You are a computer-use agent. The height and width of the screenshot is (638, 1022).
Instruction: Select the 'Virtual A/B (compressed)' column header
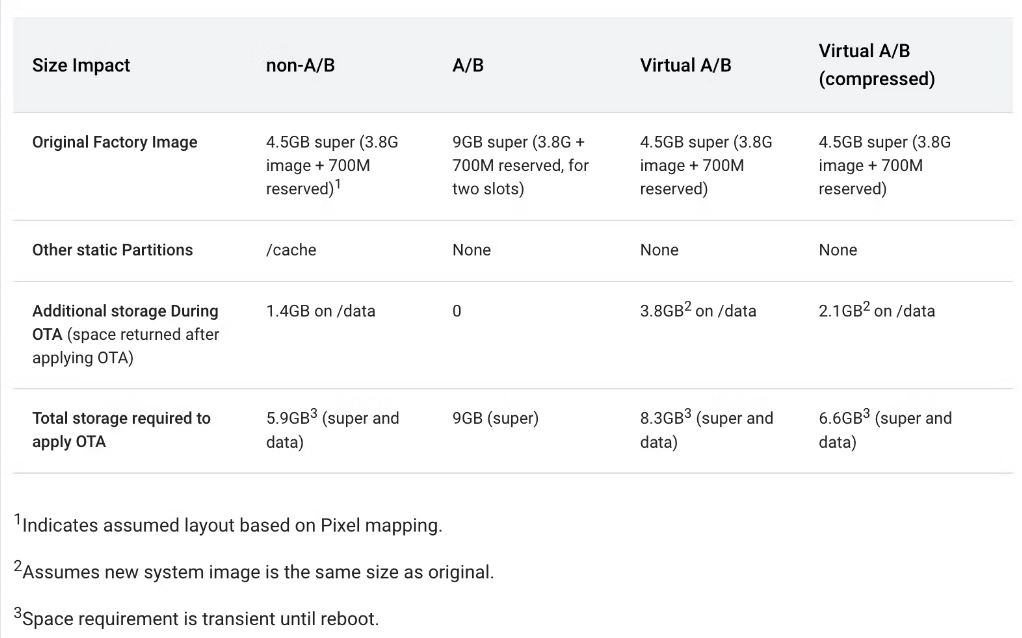(876, 65)
